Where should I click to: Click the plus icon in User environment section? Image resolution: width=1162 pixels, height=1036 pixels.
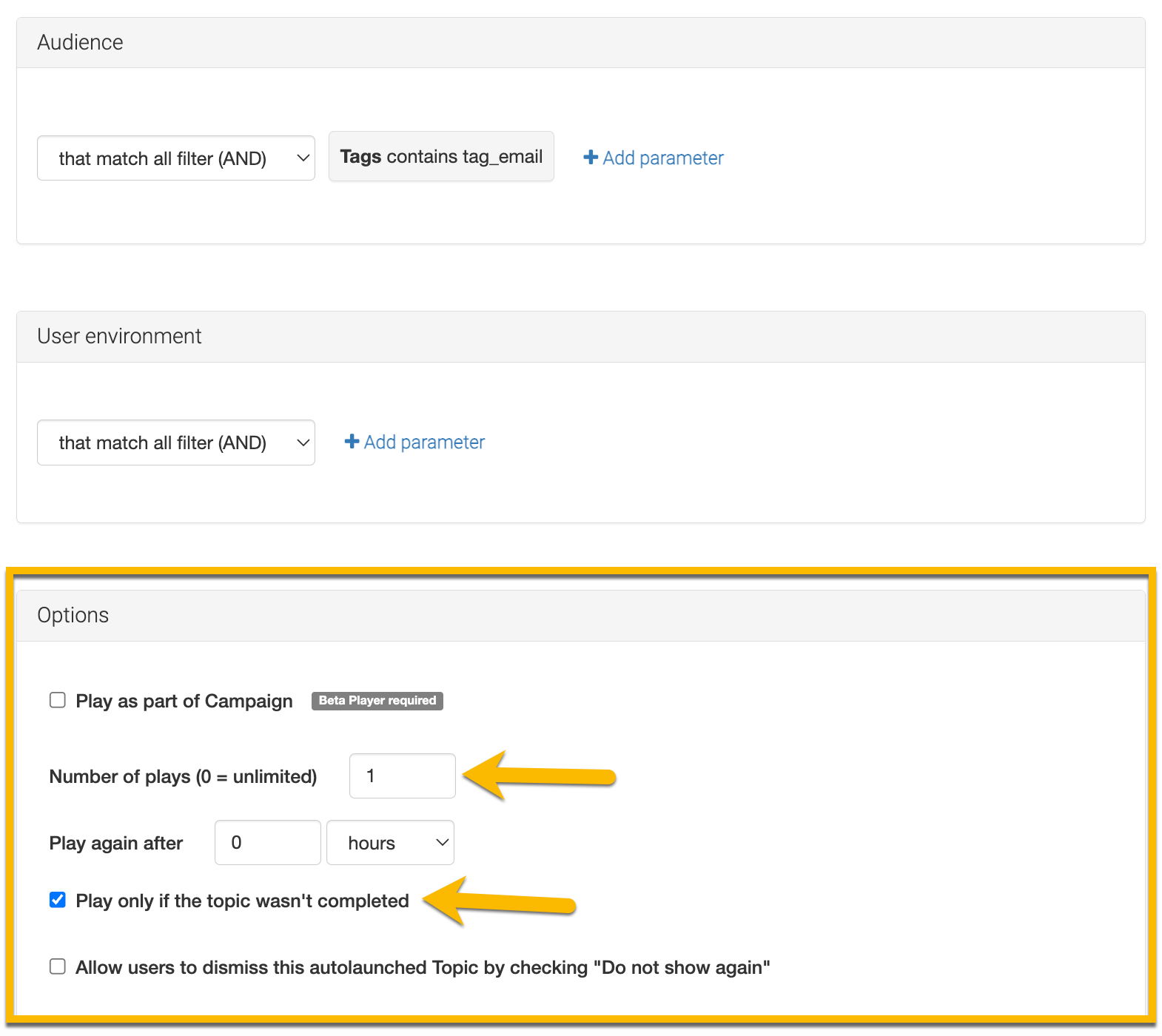tap(352, 442)
